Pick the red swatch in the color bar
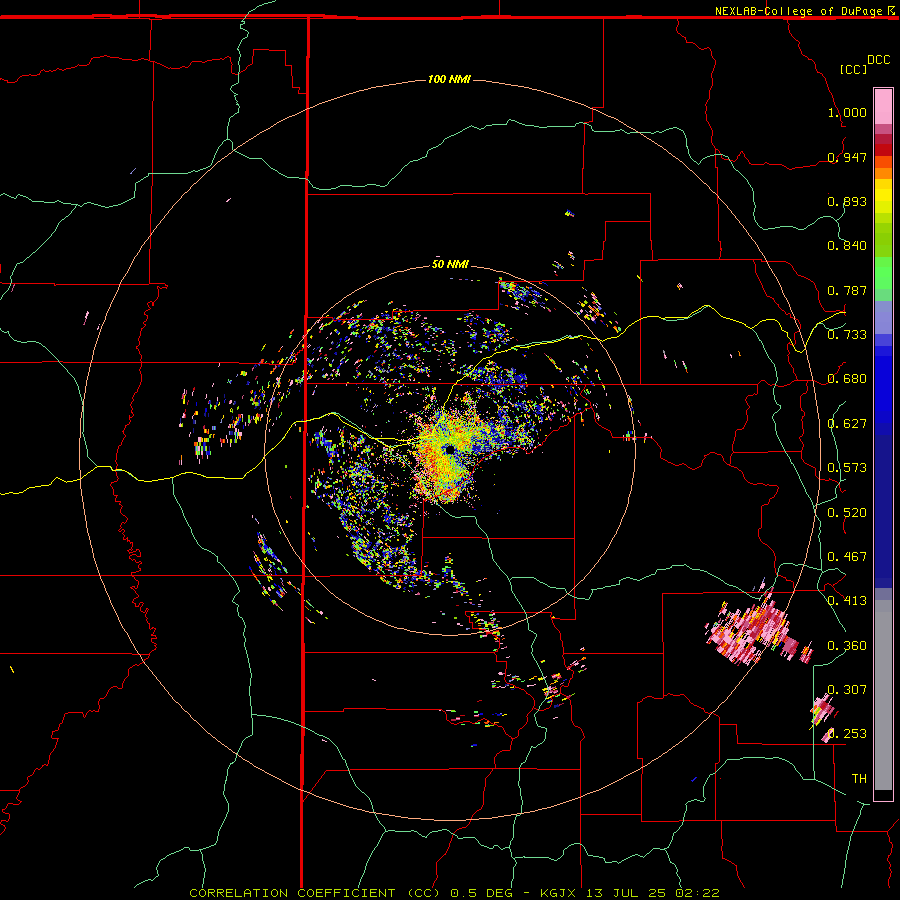 (883, 149)
